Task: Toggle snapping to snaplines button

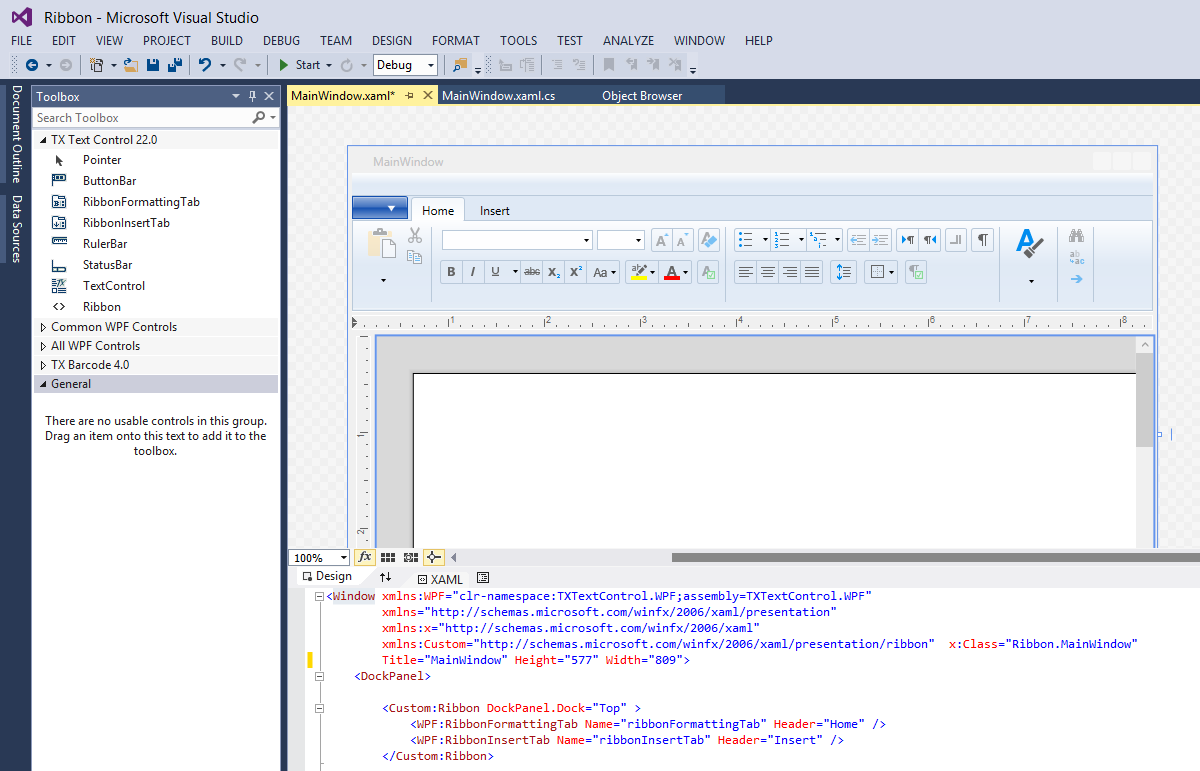Action: pos(433,557)
